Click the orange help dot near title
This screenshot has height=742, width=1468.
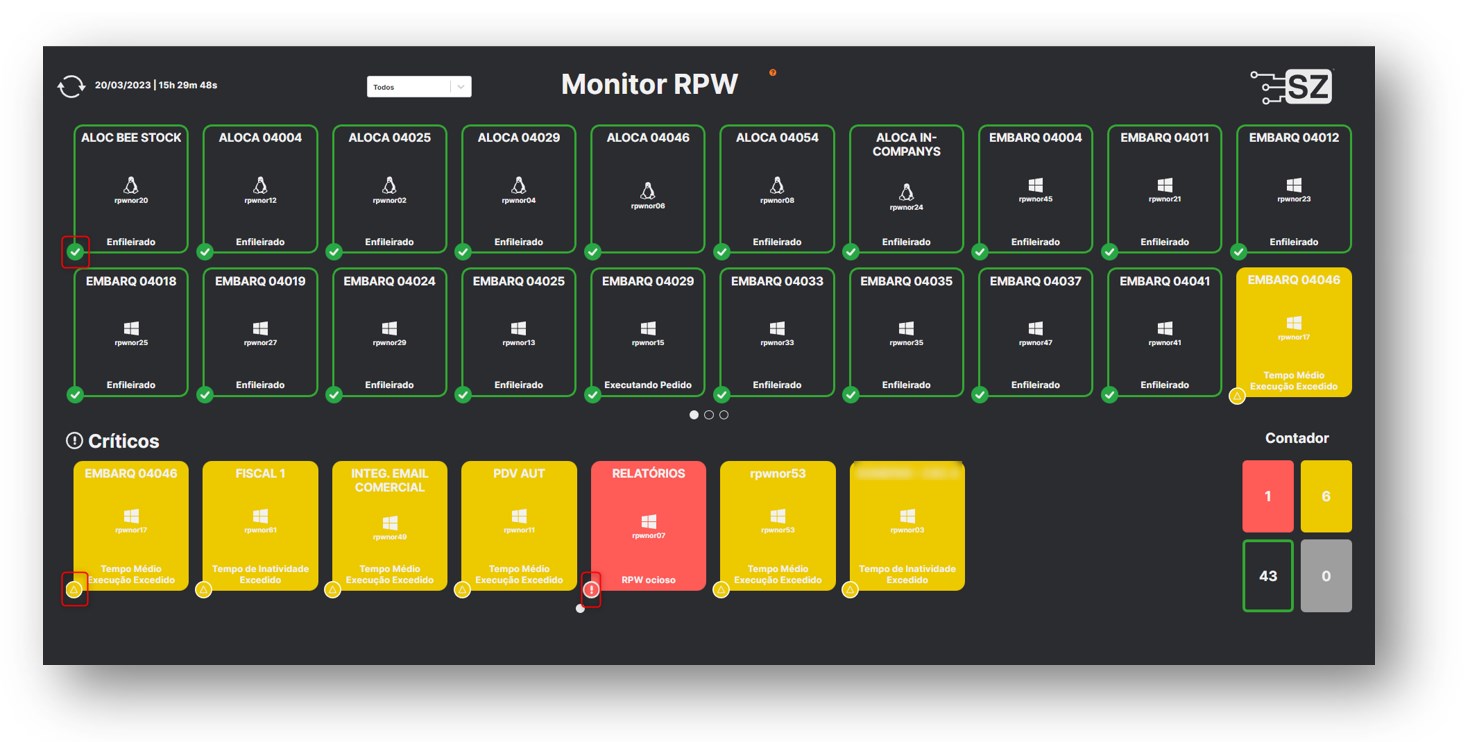point(773,72)
